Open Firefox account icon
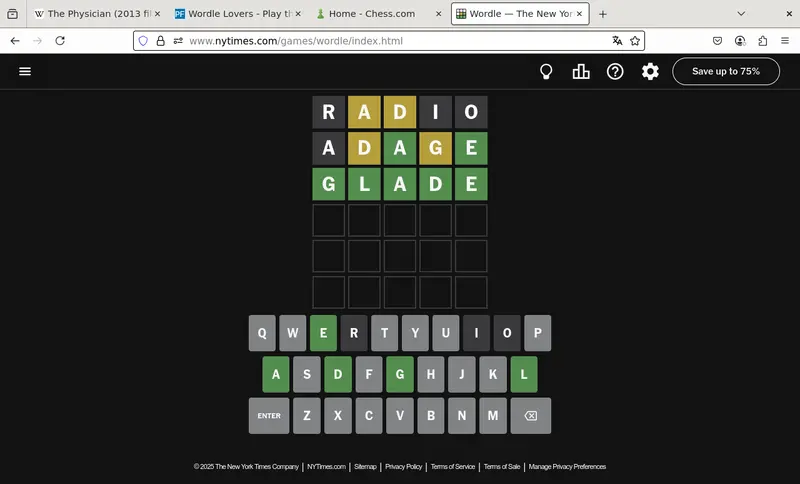 (x=740, y=41)
